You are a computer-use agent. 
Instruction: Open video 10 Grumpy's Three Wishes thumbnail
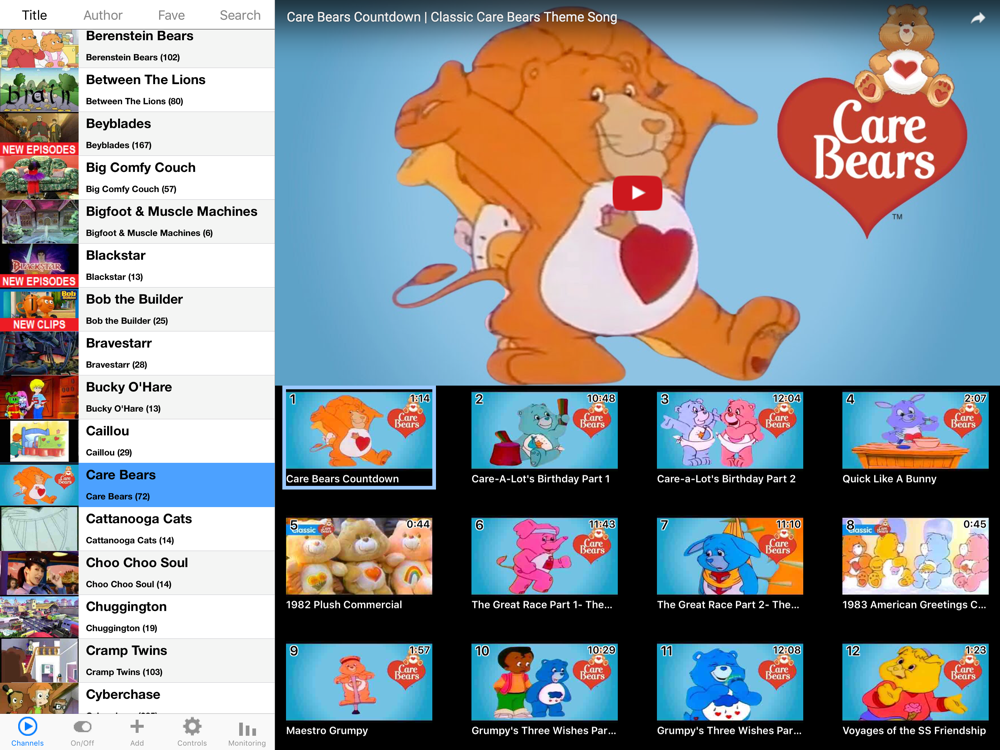(544, 682)
